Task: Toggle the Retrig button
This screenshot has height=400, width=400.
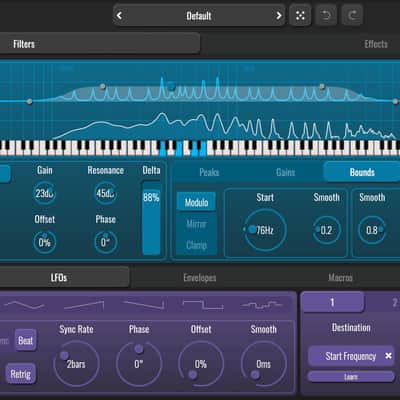Action: point(20,374)
